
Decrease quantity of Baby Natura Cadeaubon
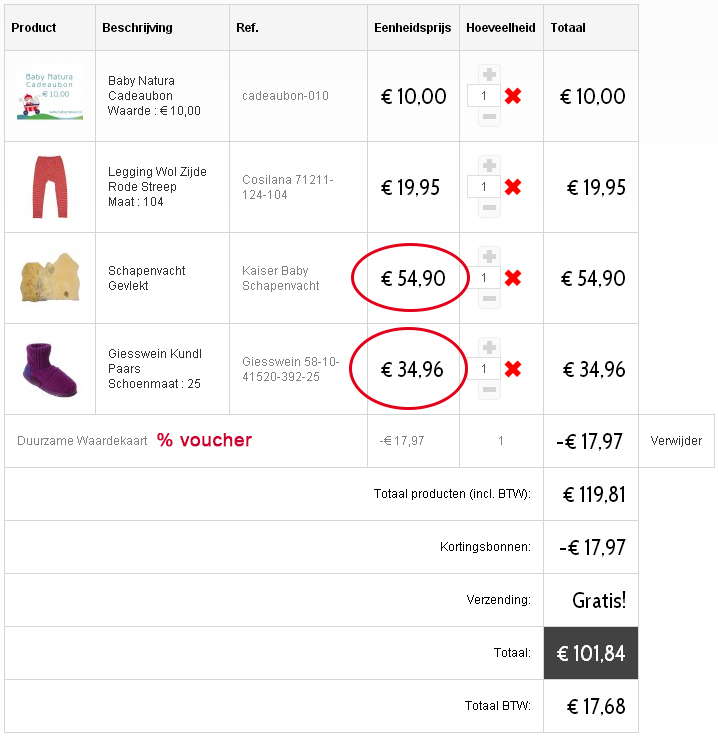coord(489,117)
